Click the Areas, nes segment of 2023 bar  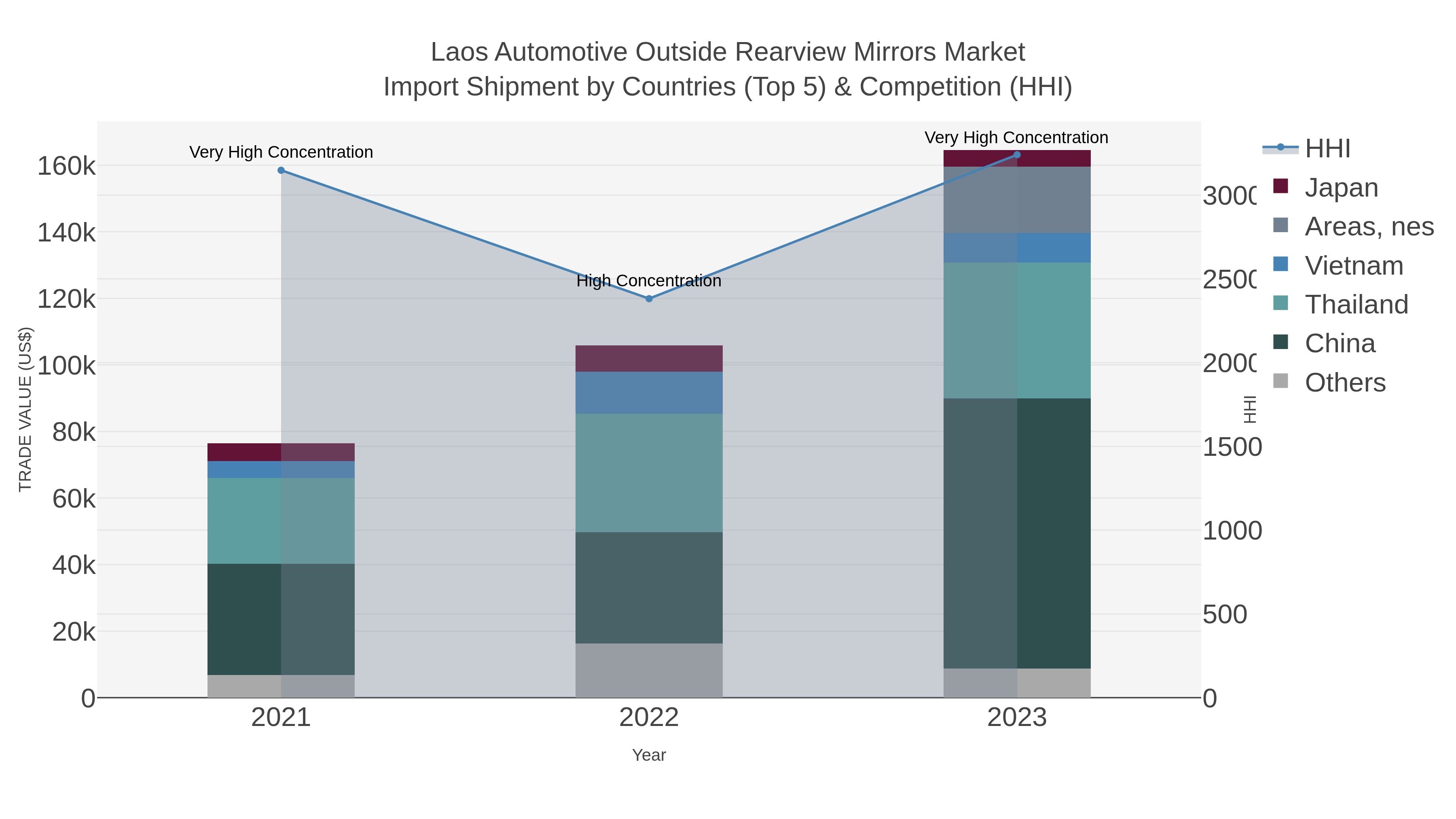pyautogui.click(x=1017, y=200)
